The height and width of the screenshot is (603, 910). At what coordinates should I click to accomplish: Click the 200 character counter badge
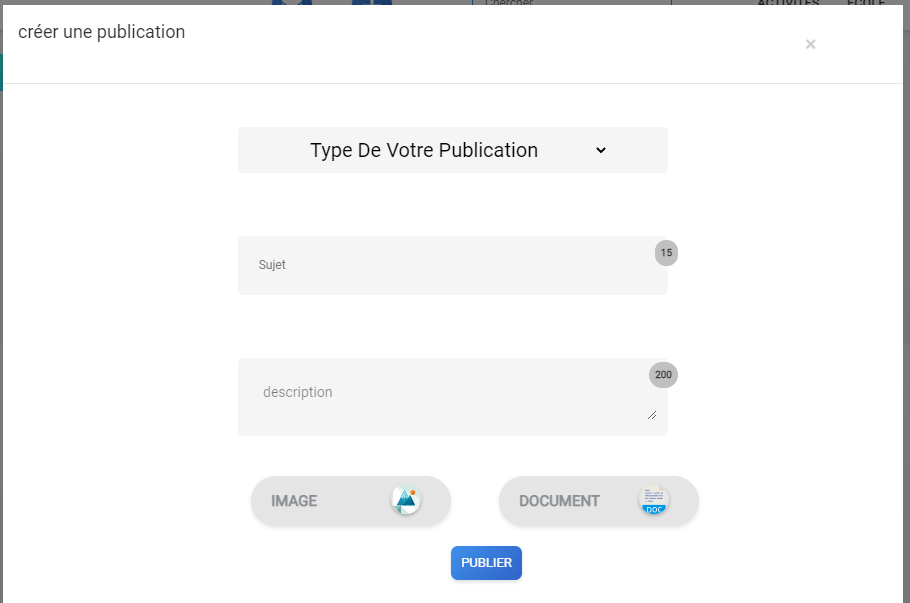click(663, 375)
